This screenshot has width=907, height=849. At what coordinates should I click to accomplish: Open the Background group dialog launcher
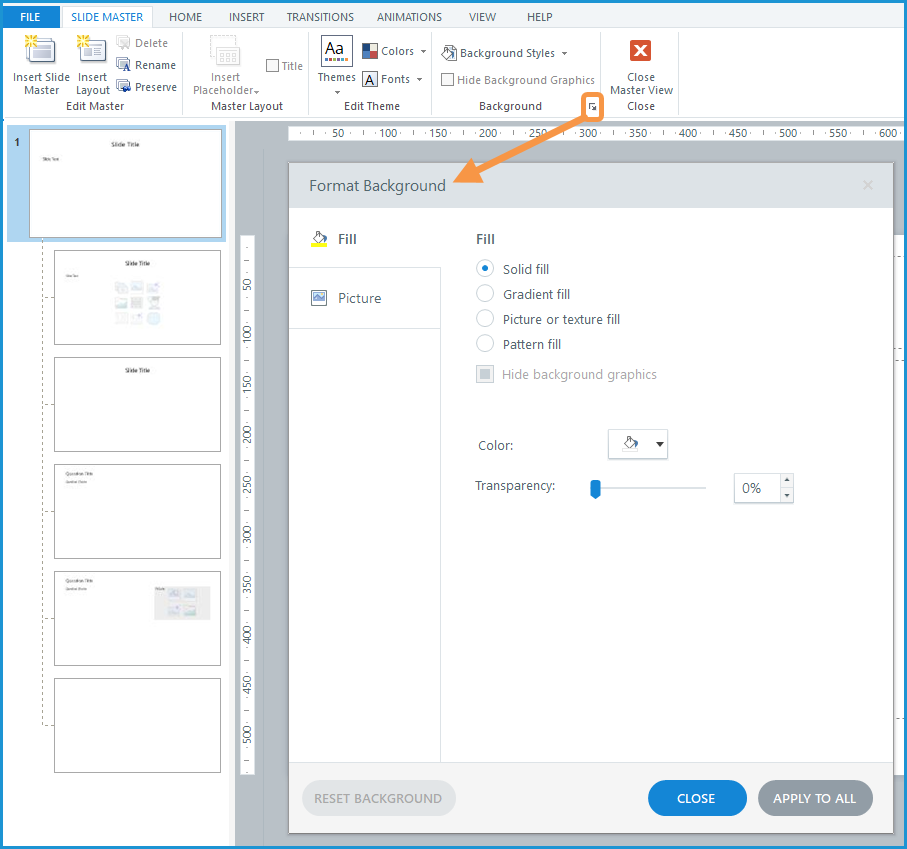click(x=593, y=106)
